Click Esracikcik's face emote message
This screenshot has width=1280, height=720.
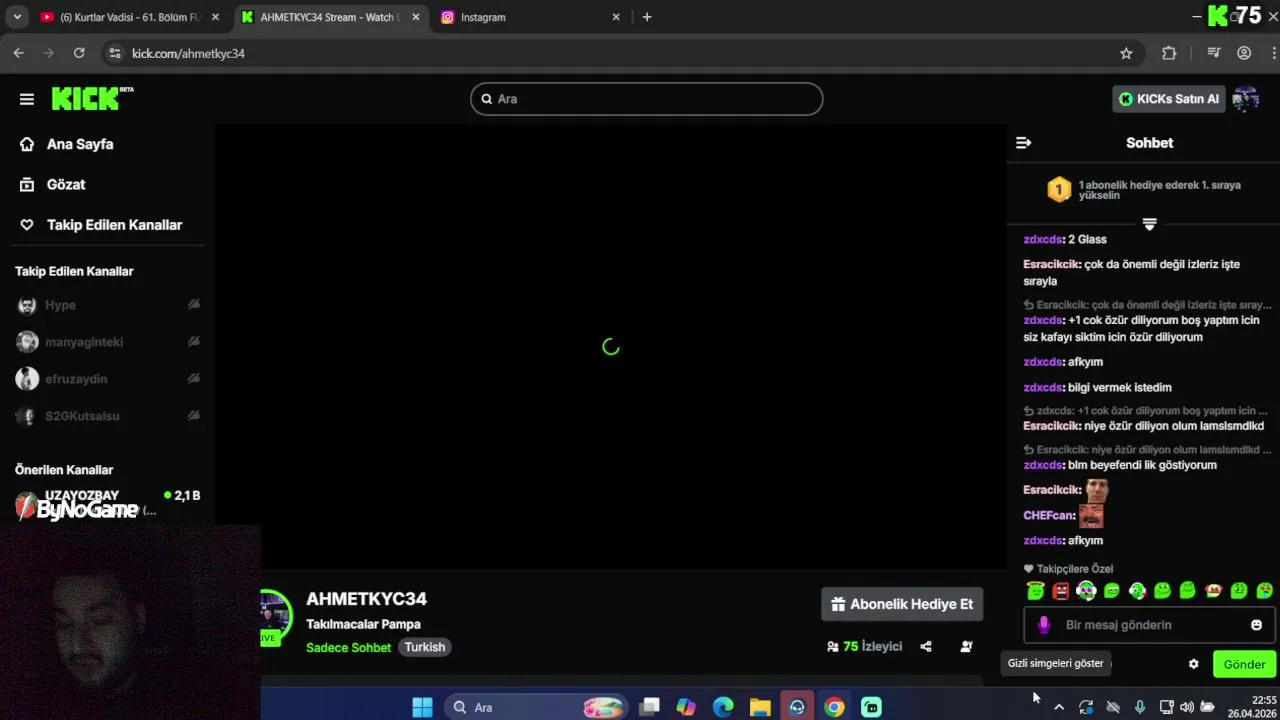pyautogui.click(x=1097, y=490)
